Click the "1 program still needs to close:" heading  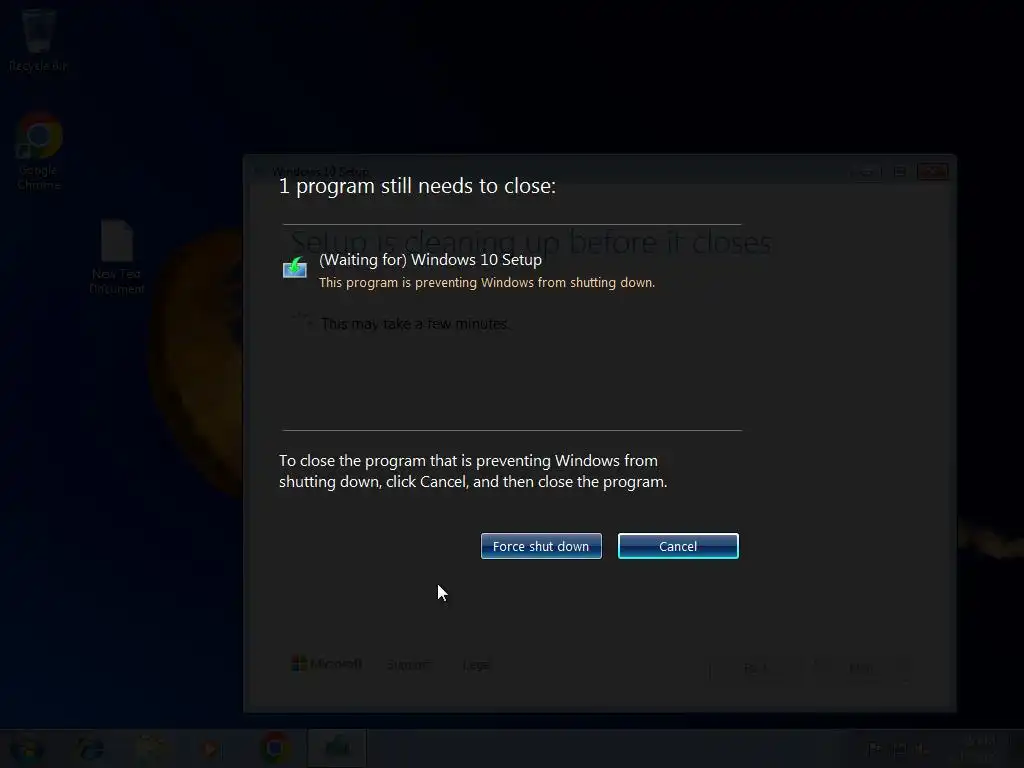pos(417,186)
